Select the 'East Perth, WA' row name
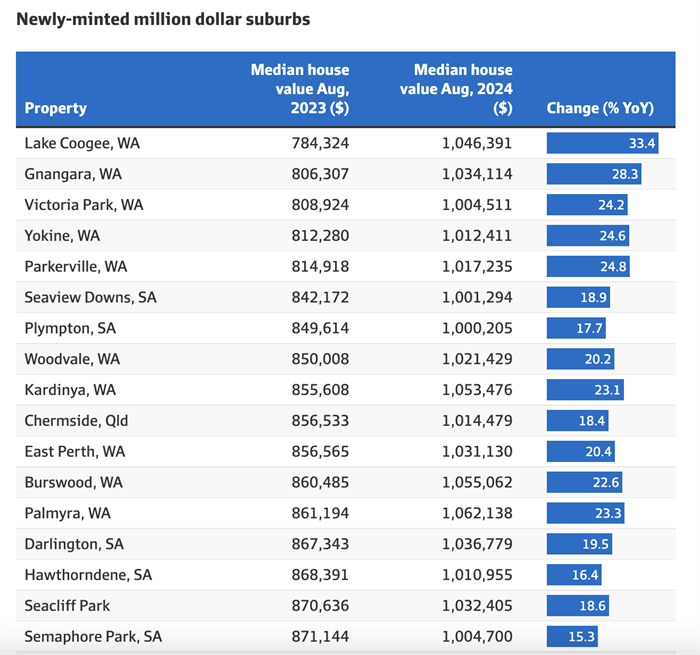This screenshot has height=655, width=700. [75, 451]
